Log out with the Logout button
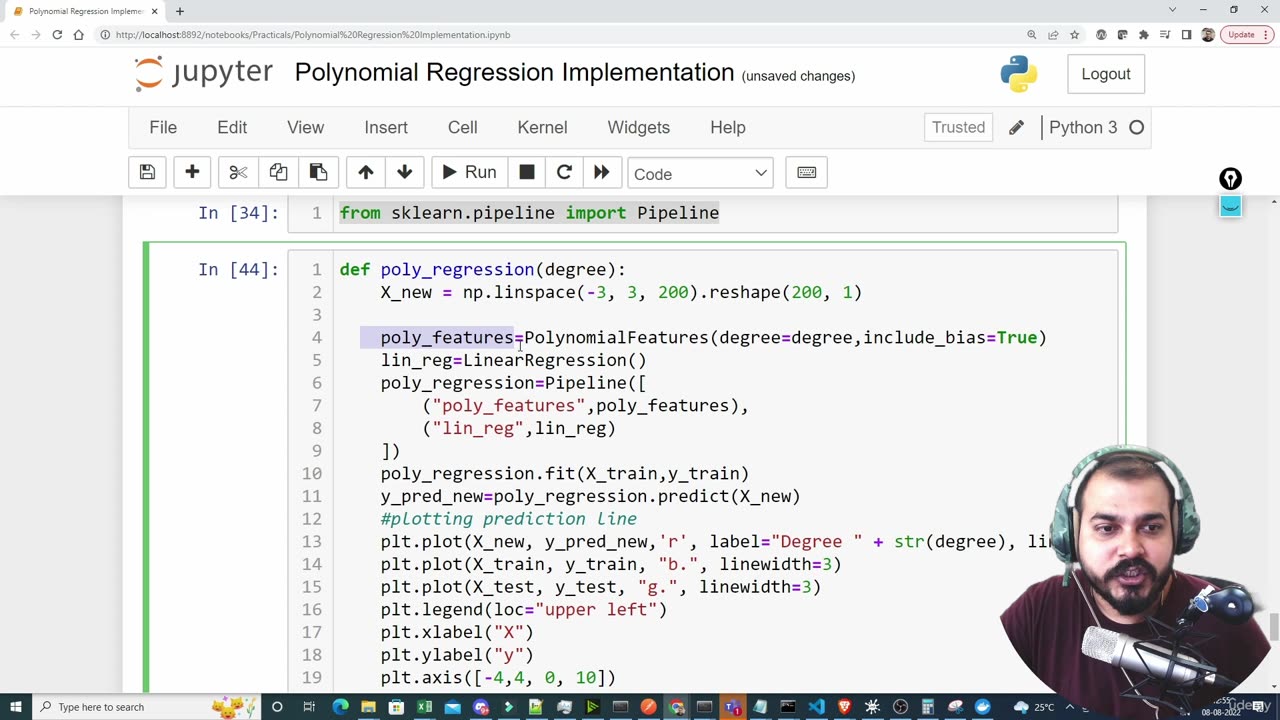 pos(1106,74)
